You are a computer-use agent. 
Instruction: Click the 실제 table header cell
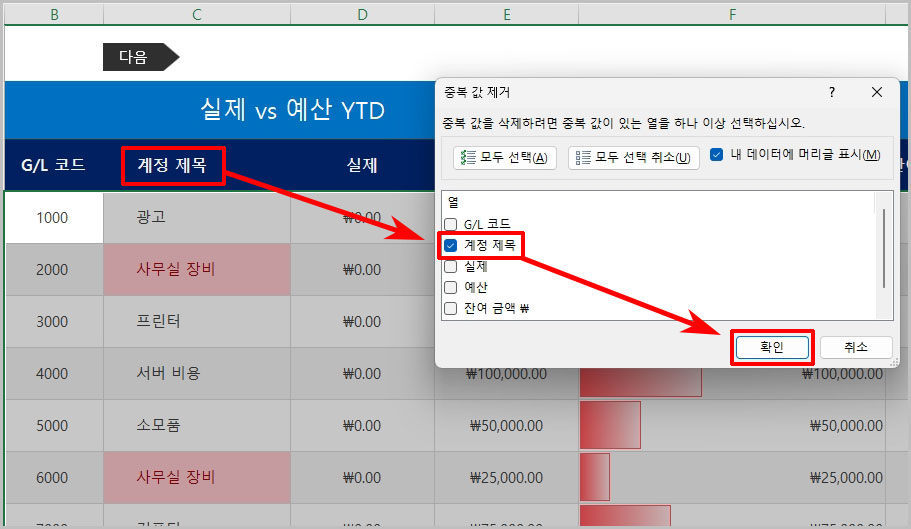pyautogui.click(x=363, y=165)
